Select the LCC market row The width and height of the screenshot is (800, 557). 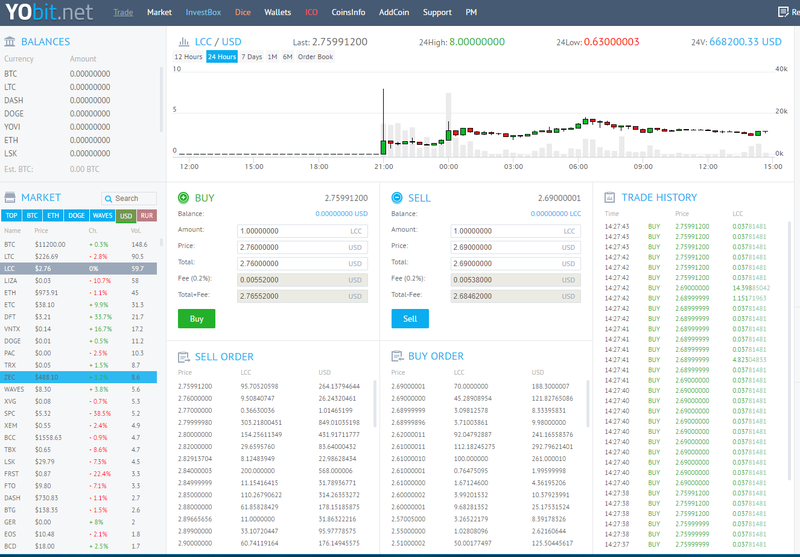click(79, 268)
